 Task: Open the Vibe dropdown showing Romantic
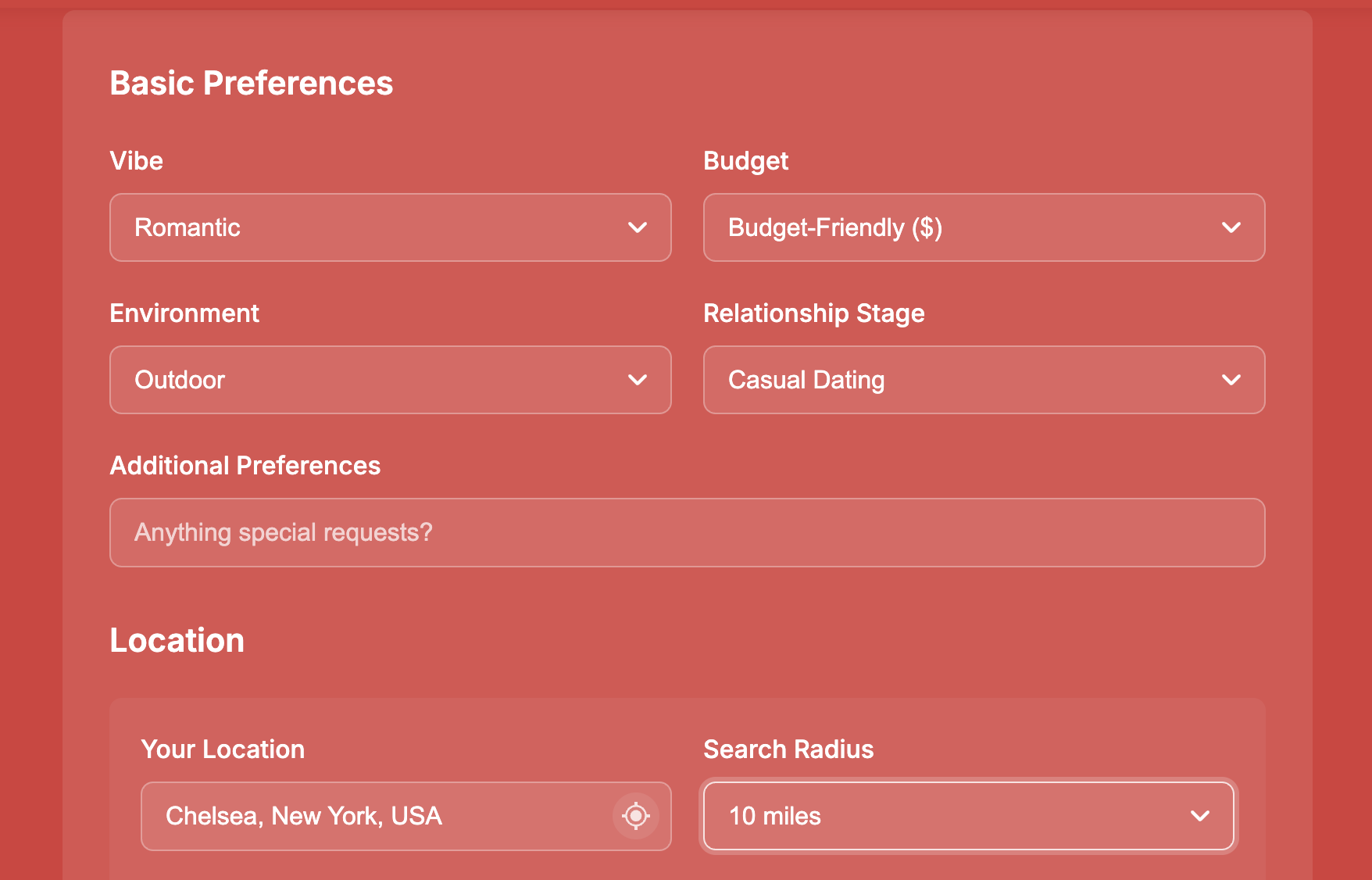tap(375, 227)
